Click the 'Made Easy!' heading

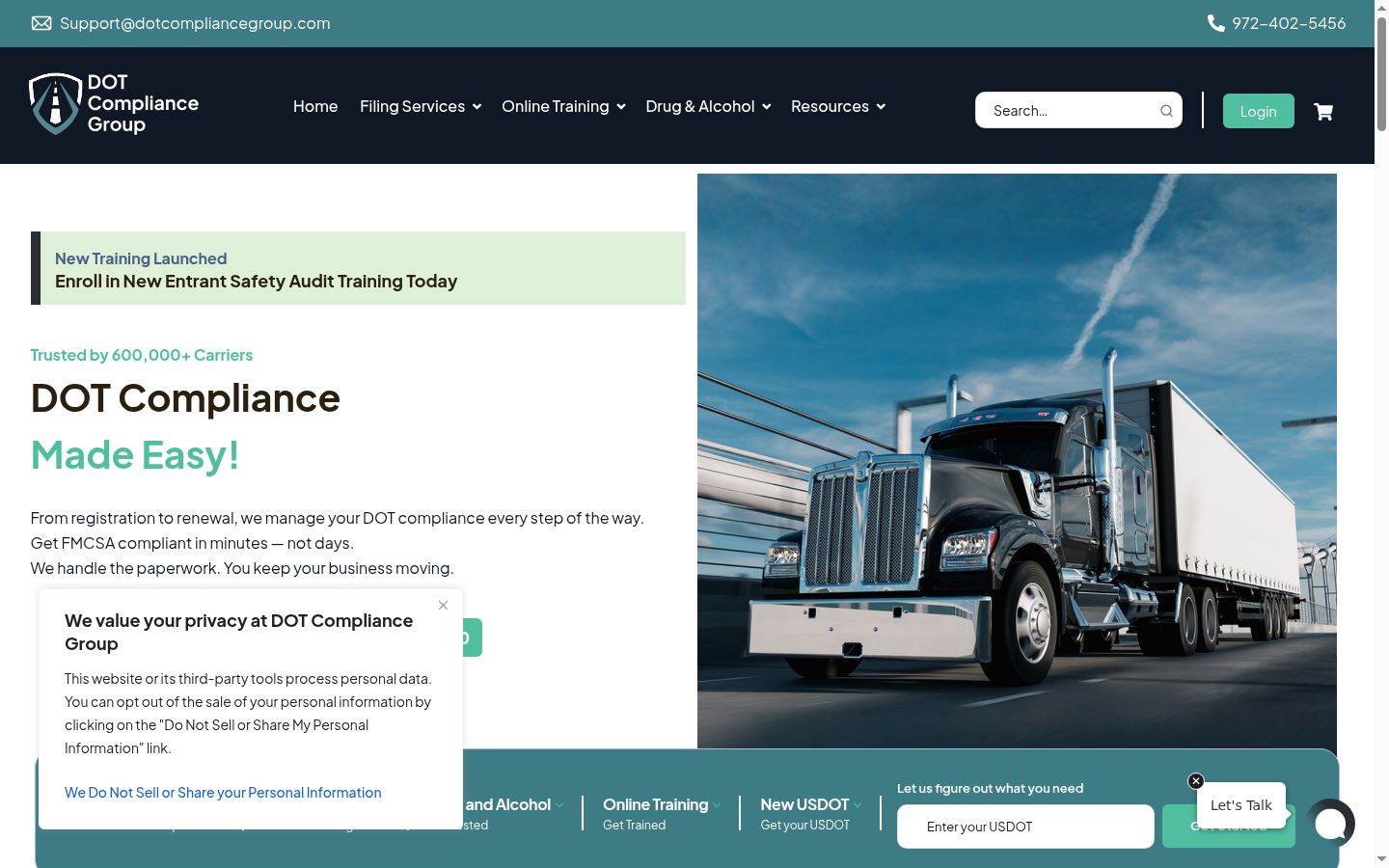(x=135, y=455)
